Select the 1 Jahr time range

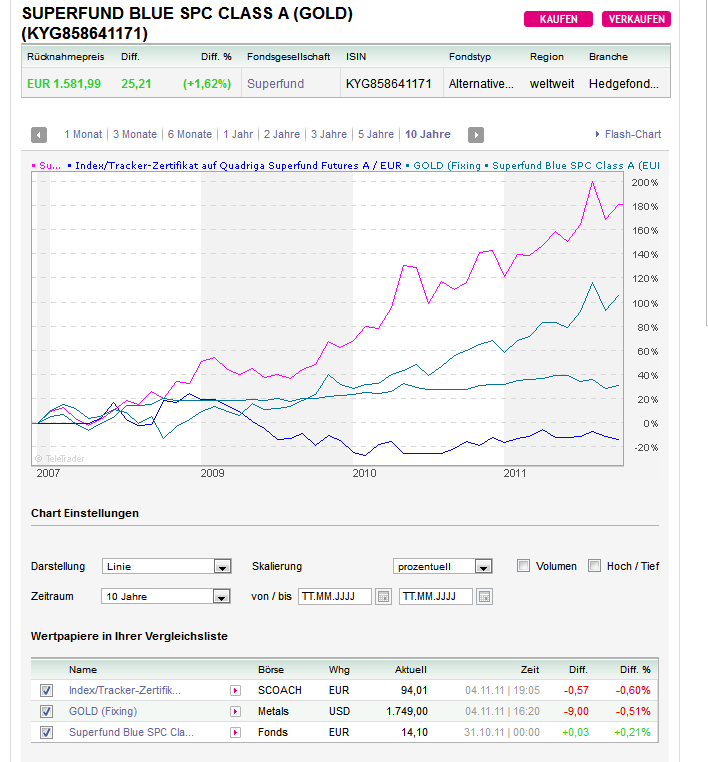(238, 134)
